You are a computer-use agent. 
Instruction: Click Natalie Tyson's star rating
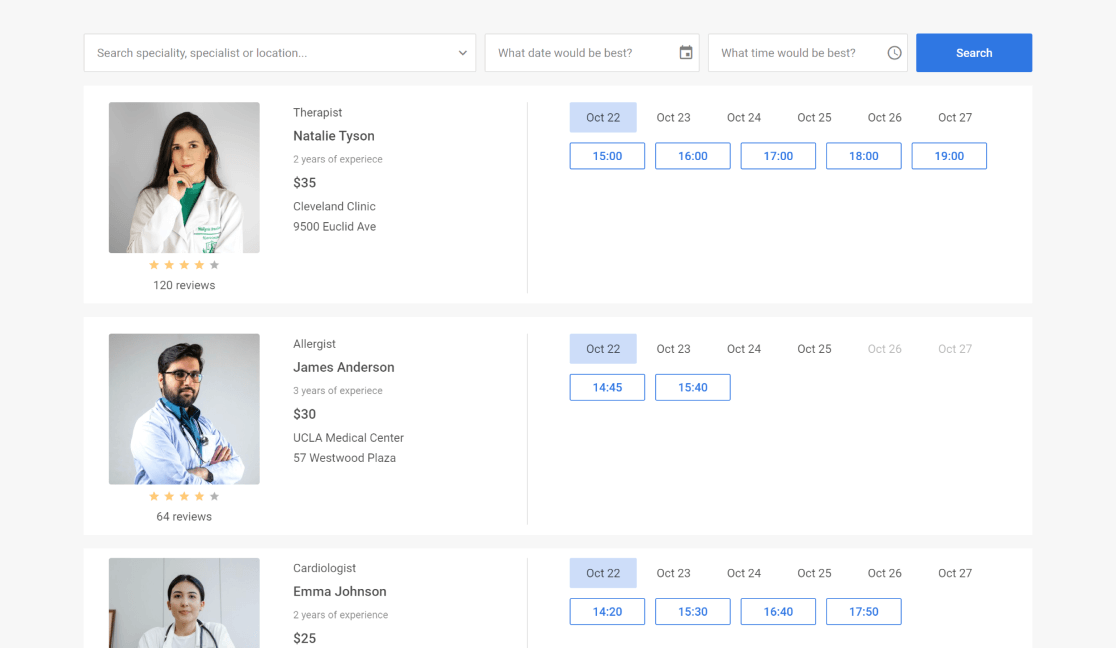[x=184, y=265]
